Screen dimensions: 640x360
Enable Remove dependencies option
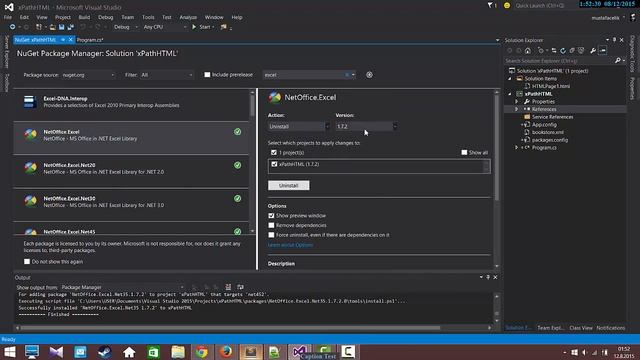pyautogui.click(x=271, y=225)
